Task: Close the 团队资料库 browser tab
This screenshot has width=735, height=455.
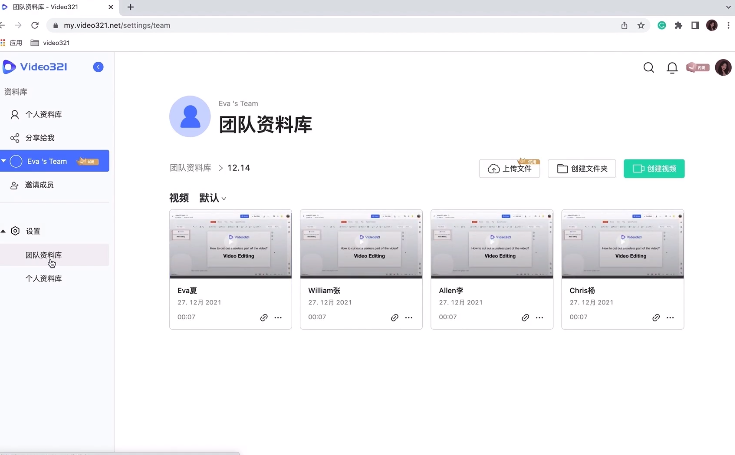Action: pyautogui.click(x=111, y=7)
